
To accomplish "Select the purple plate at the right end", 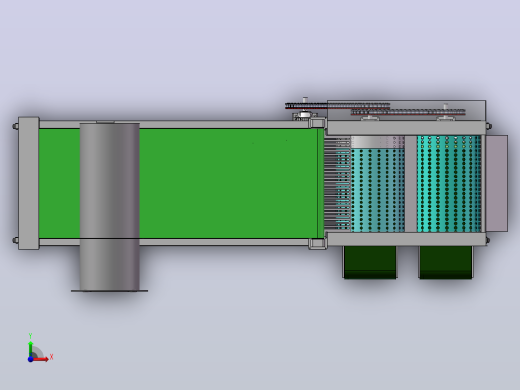I will coord(497,183).
